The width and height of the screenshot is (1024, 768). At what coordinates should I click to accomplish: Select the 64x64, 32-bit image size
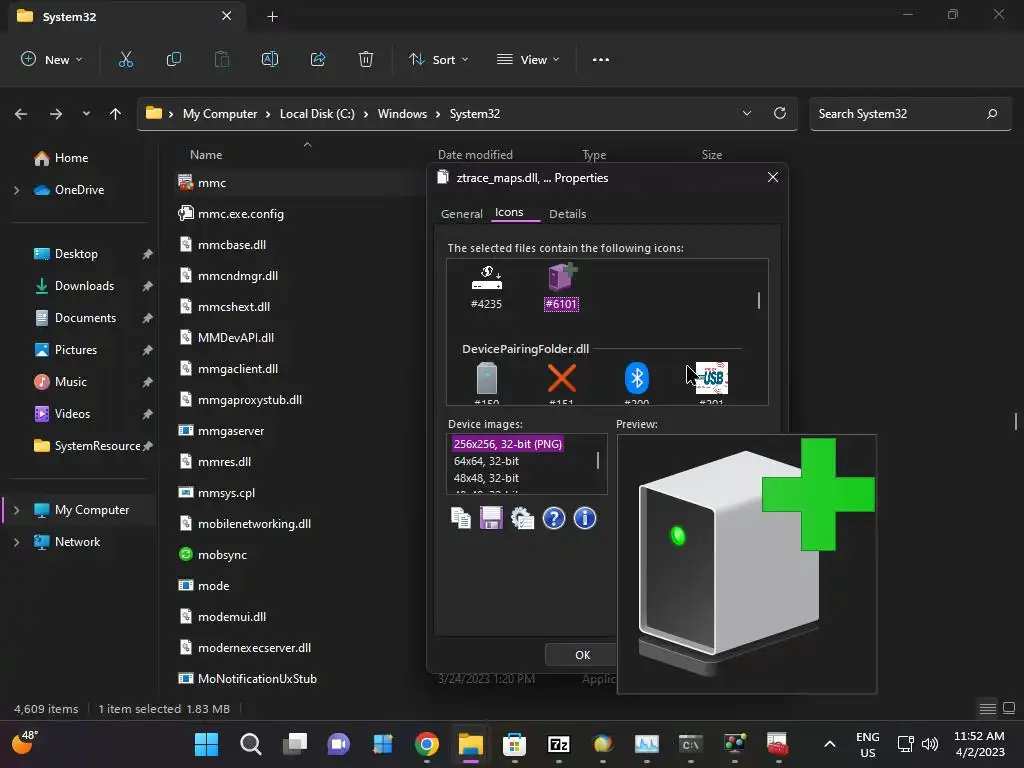click(x=487, y=460)
